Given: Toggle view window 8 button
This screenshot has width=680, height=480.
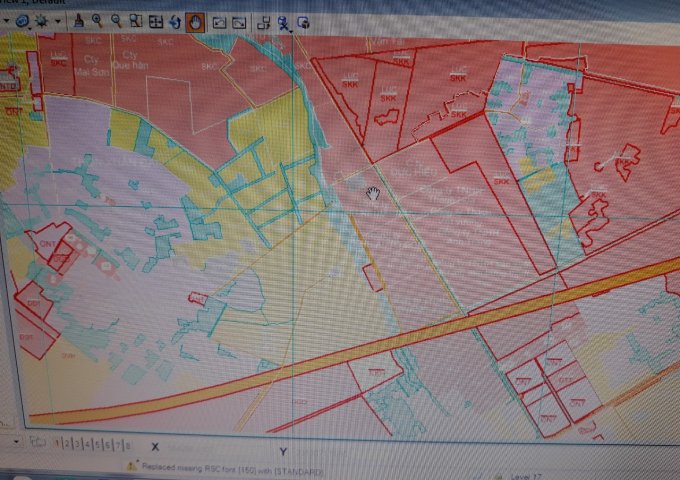Looking at the screenshot, I should pyautogui.click(x=127, y=444).
